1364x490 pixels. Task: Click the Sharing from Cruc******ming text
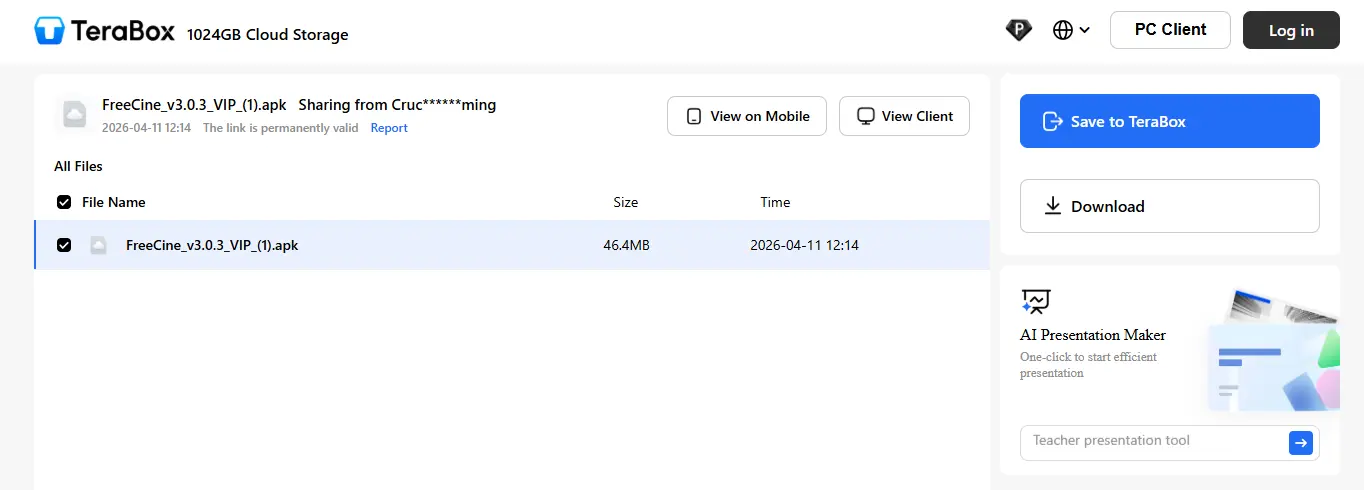[x=397, y=104]
